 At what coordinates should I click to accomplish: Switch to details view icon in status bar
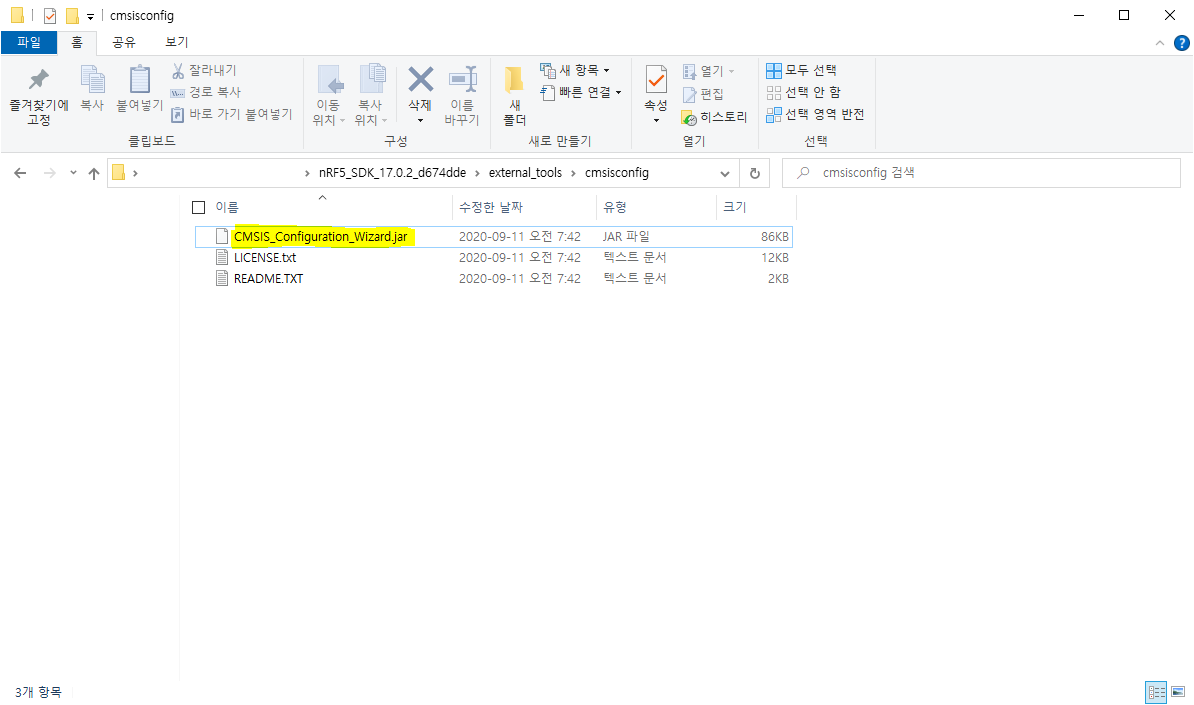click(x=1156, y=692)
